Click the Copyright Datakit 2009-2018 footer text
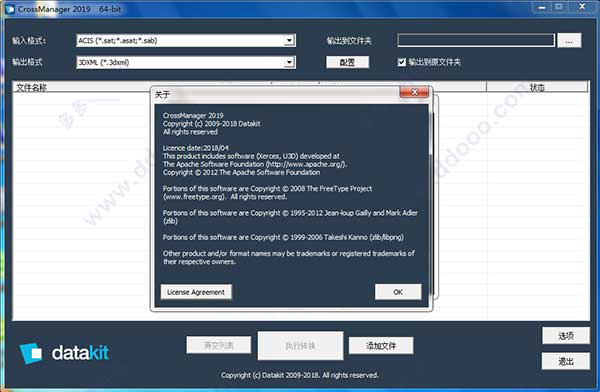600x392 pixels. 300,375
